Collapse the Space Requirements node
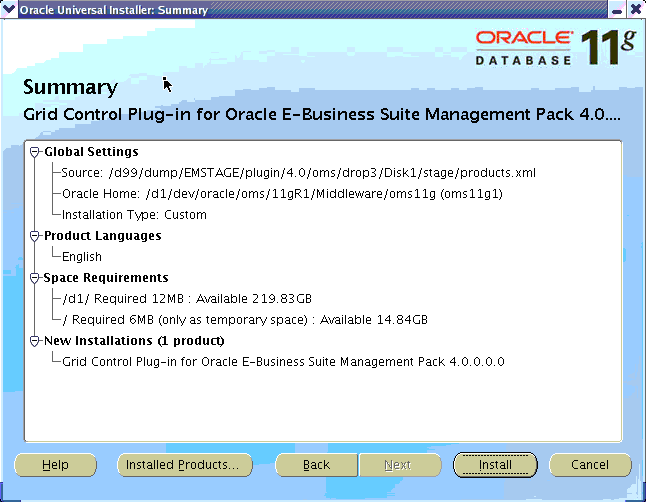This screenshot has height=502, width=646. 35,278
